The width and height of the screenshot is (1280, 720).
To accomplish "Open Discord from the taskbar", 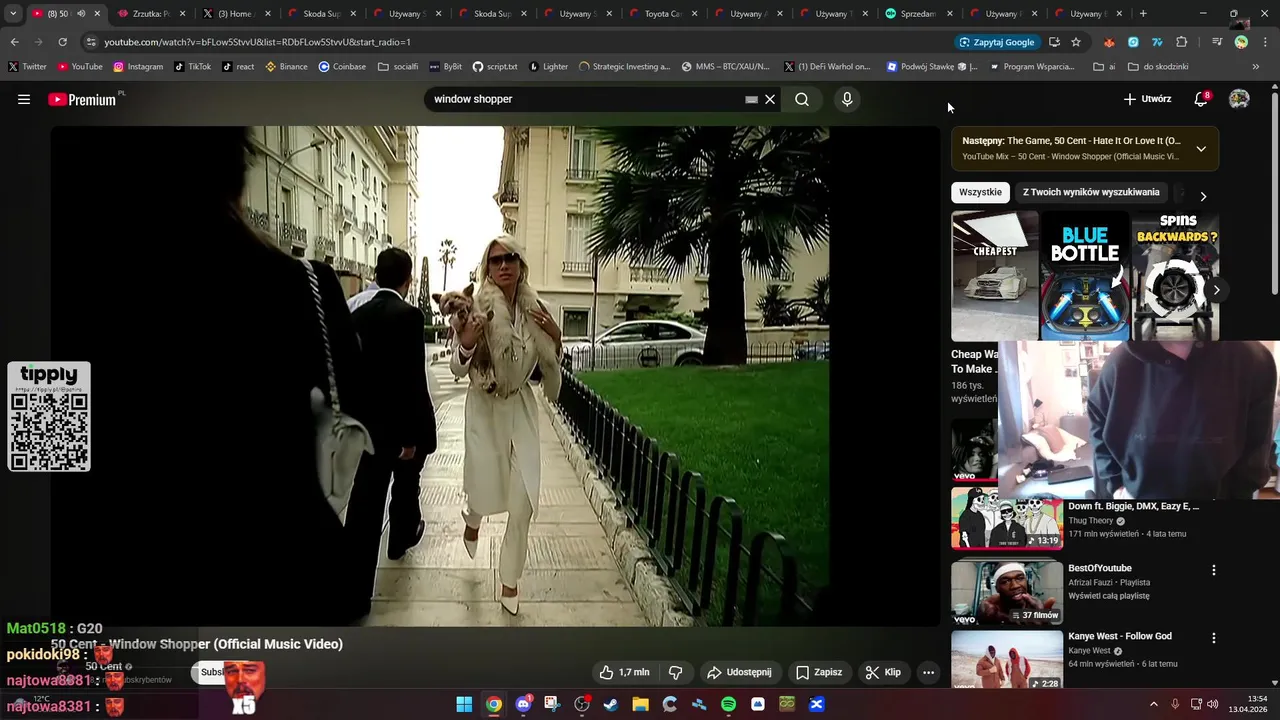I will pyautogui.click(x=523, y=704).
